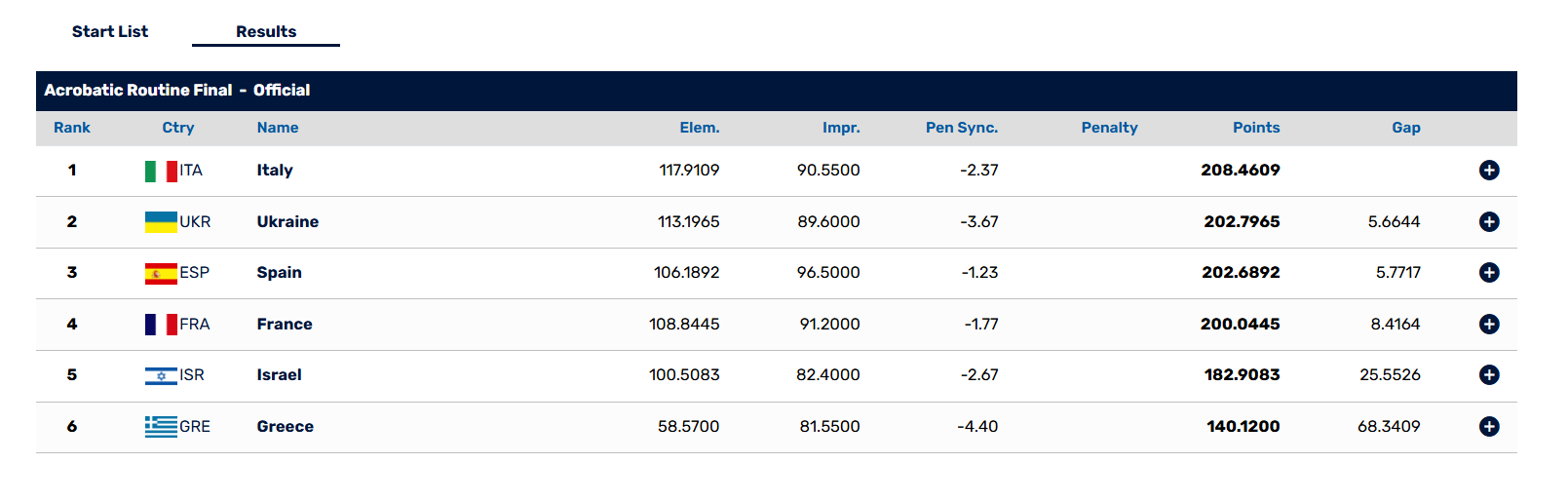This screenshot has width=1568, height=502.
Task: Click the Points column header
Action: pyautogui.click(x=1256, y=128)
